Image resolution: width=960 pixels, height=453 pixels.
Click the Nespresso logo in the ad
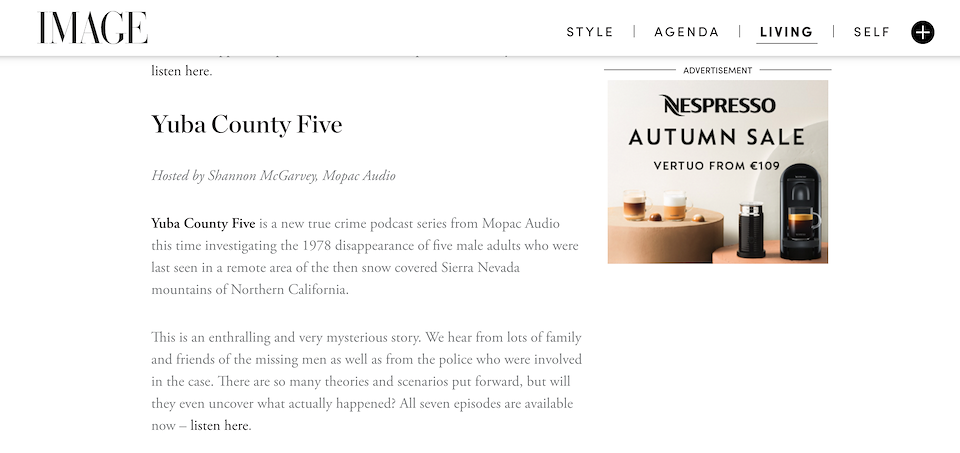pos(717,105)
